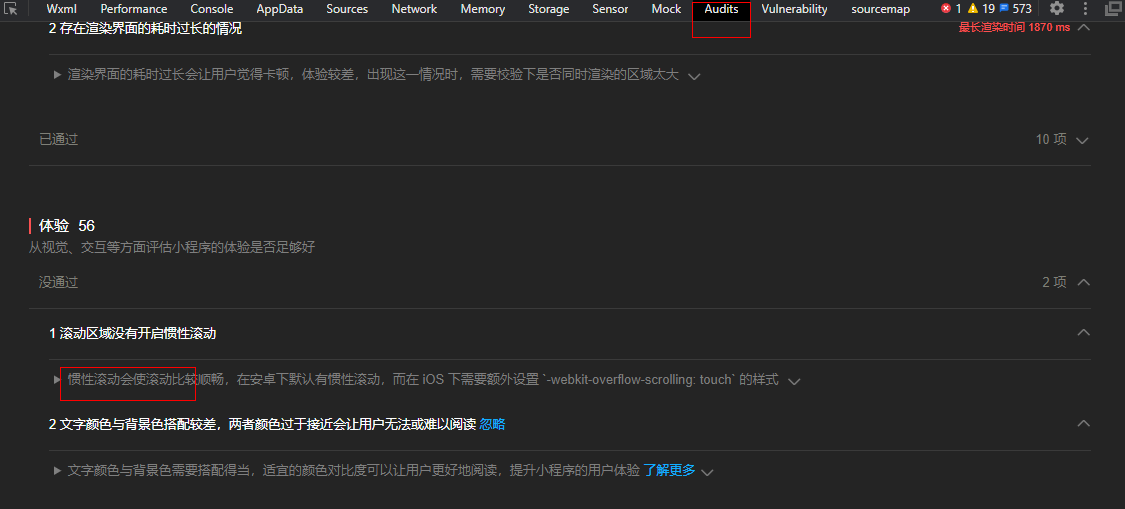Collapse the 渲染界面耗时过长 item chevron
The height and width of the screenshot is (509, 1125).
(1084, 27)
